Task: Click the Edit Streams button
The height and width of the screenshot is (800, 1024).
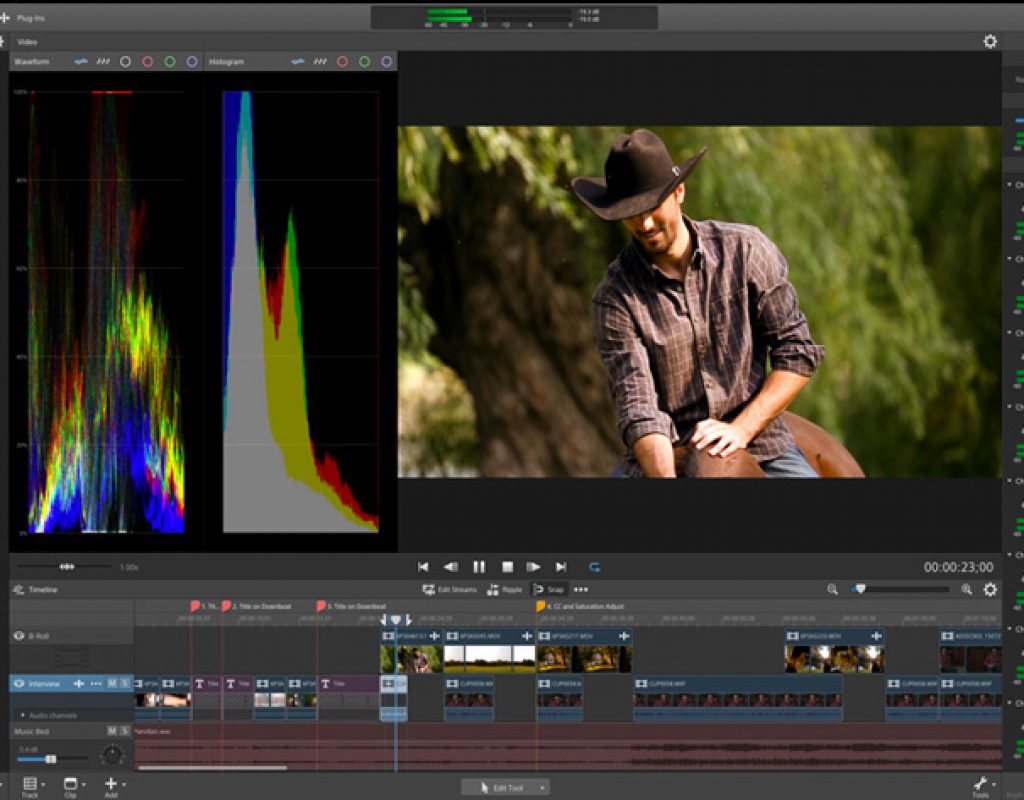Action: tap(449, 590)
